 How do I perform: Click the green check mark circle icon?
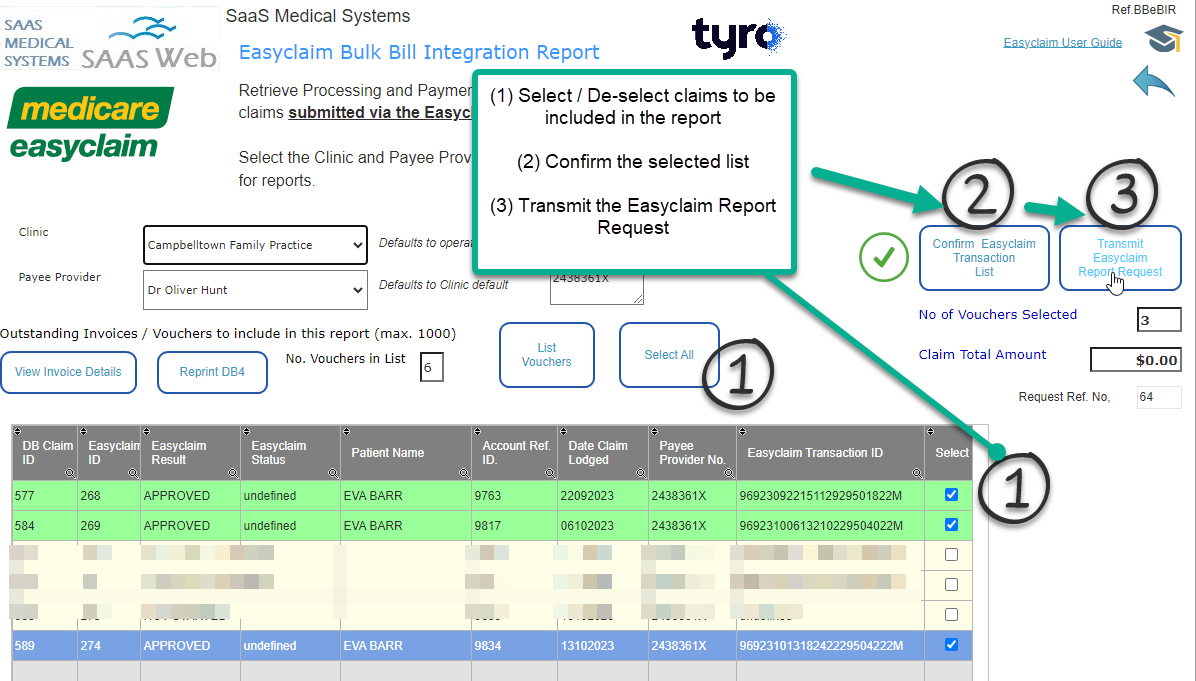coord(883,257)
